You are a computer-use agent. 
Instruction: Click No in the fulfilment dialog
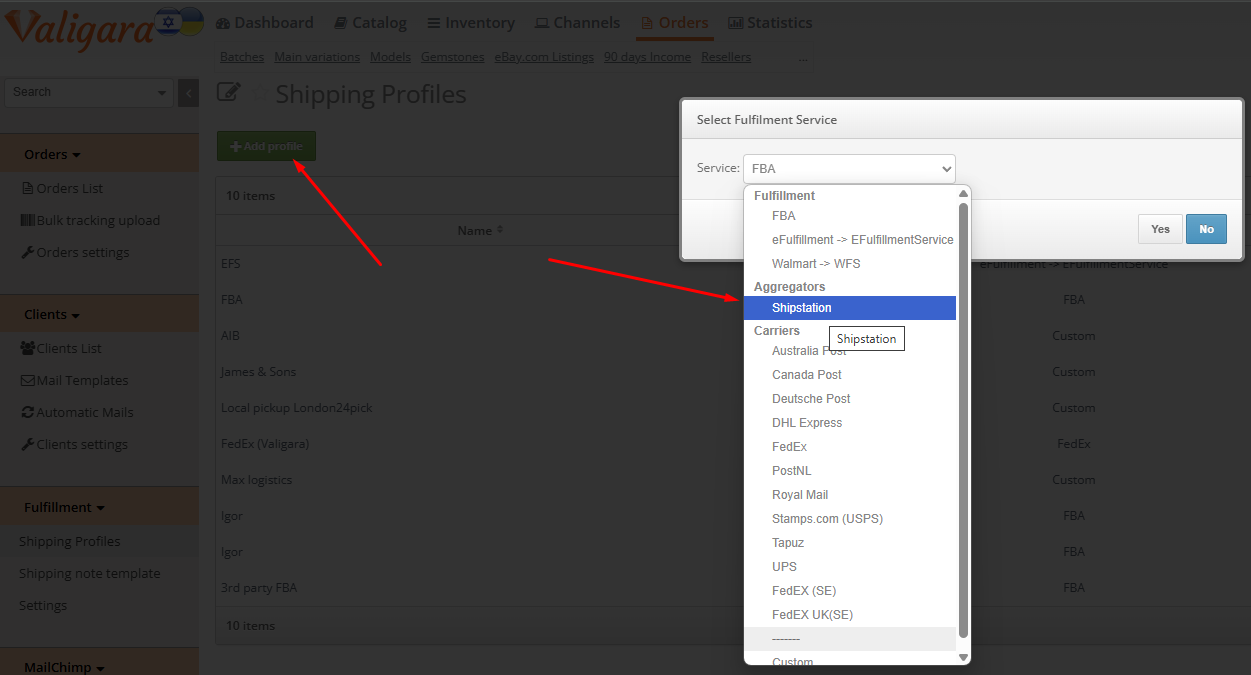point(1206,229)
